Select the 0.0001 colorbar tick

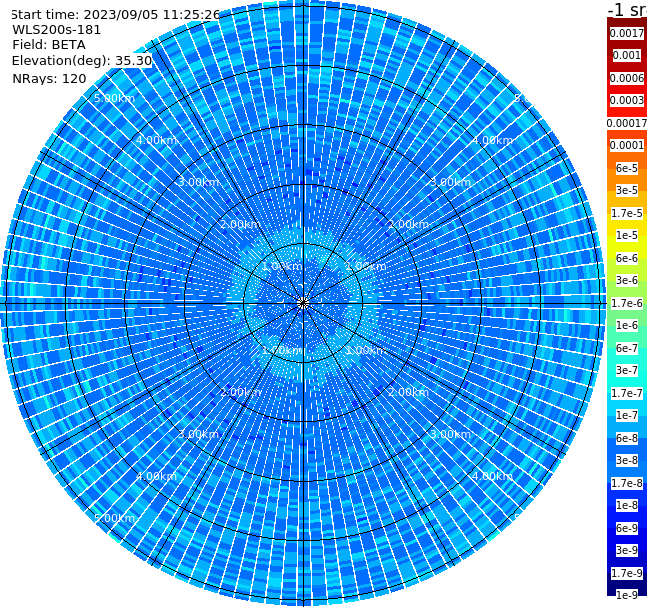coord(627,145)
